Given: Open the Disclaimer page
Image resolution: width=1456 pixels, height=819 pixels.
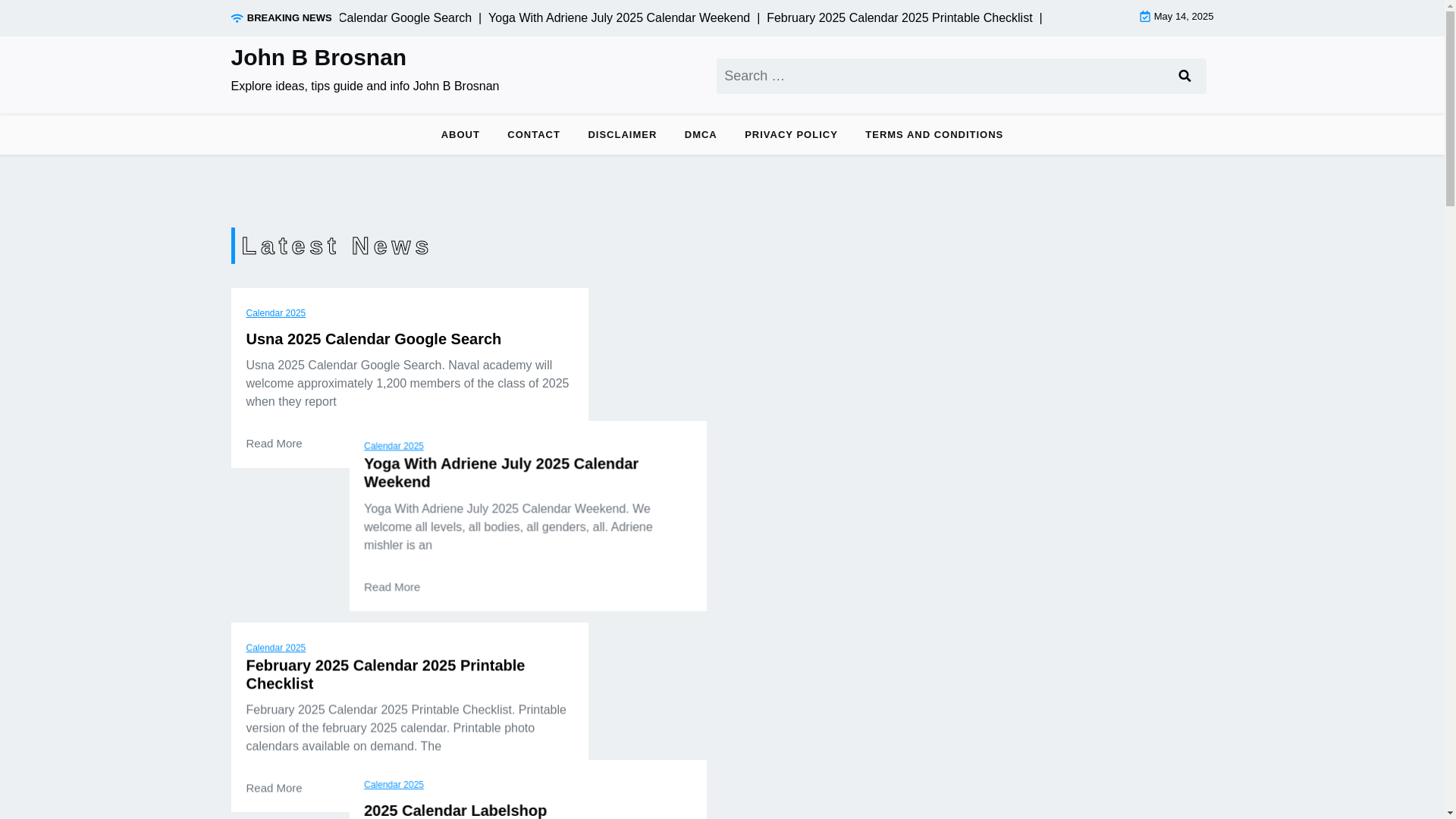Looking at the screenshot, I should (x=622, y=135).
